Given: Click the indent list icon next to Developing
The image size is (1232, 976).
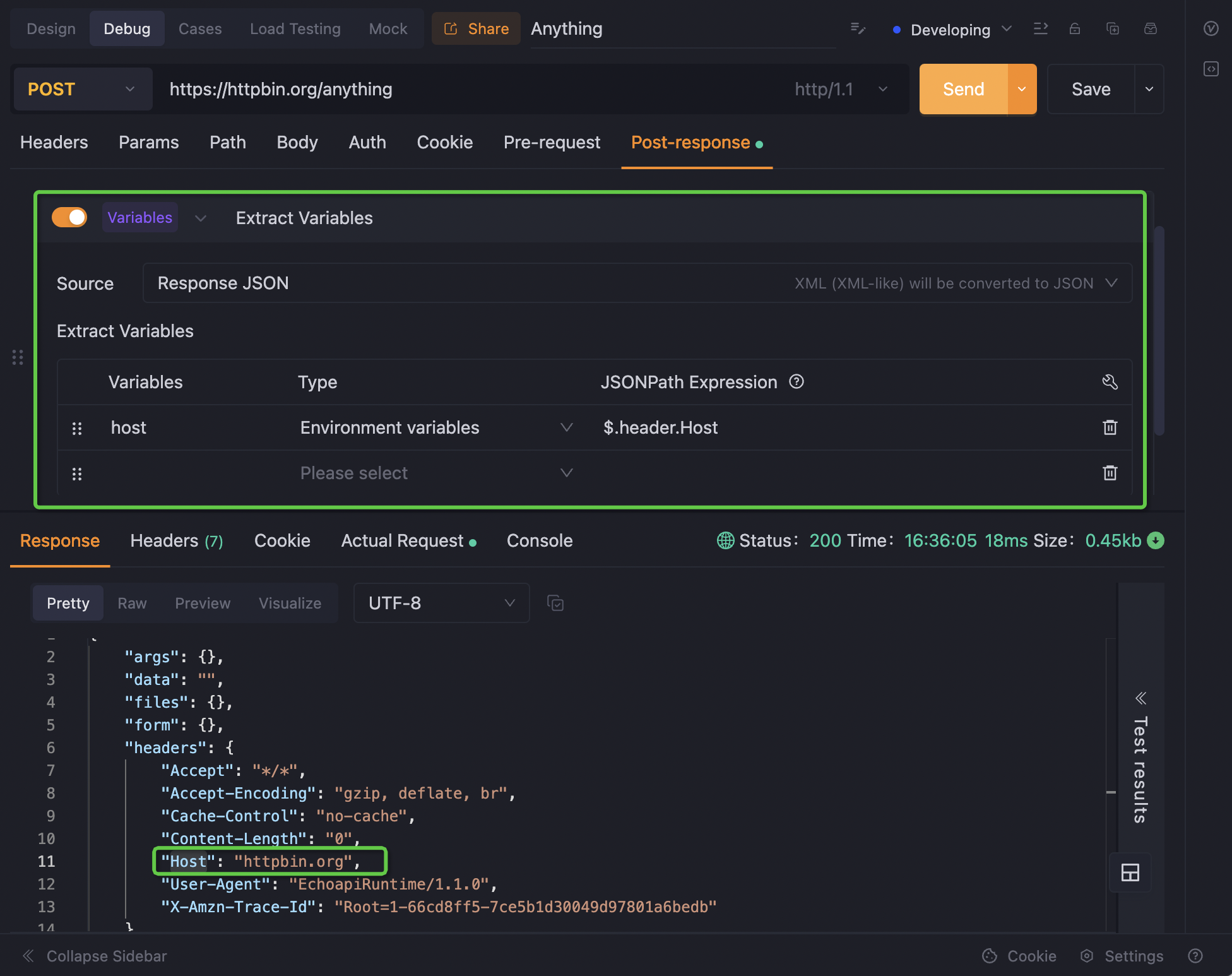Looking at the screenshot, I should pyautogui.click(x=1040, y=28).
